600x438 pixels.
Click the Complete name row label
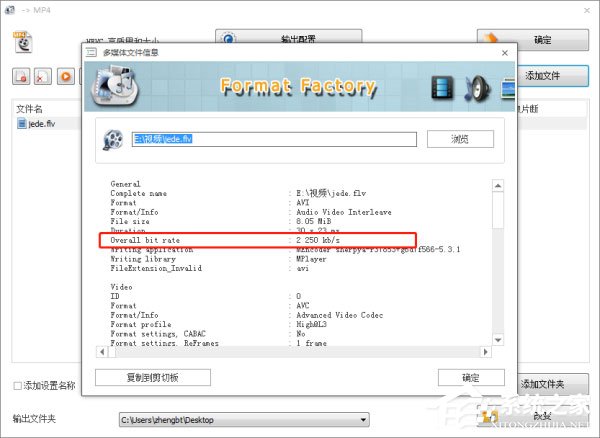[x=139, y=193]
